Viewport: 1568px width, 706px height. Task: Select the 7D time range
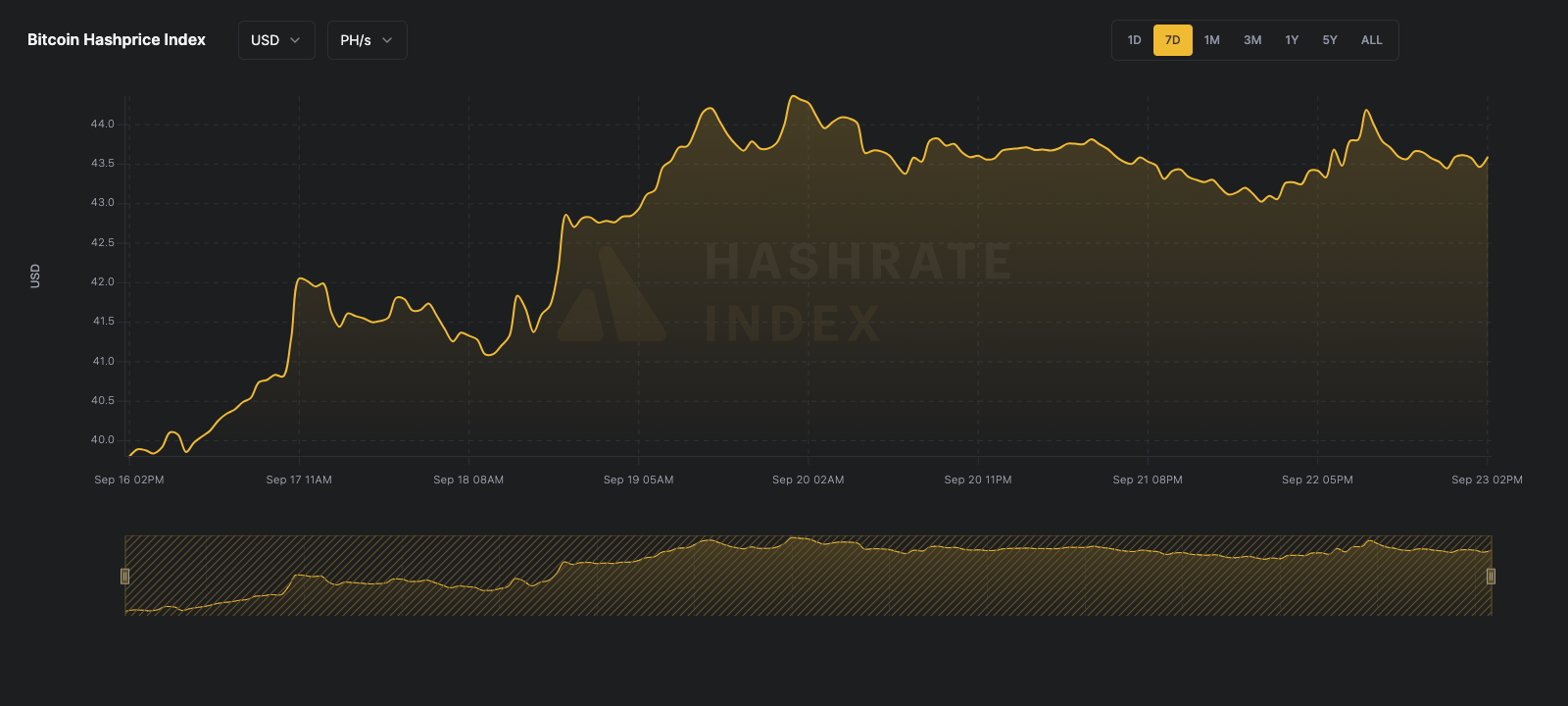(x=1172, y=40)
